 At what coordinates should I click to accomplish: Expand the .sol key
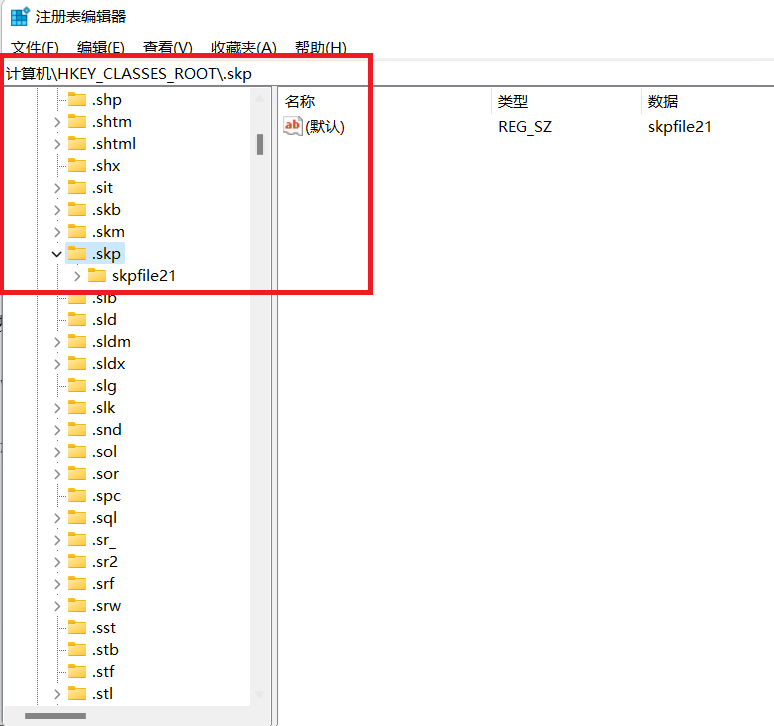pyautogui.click(x=57, y=452)
